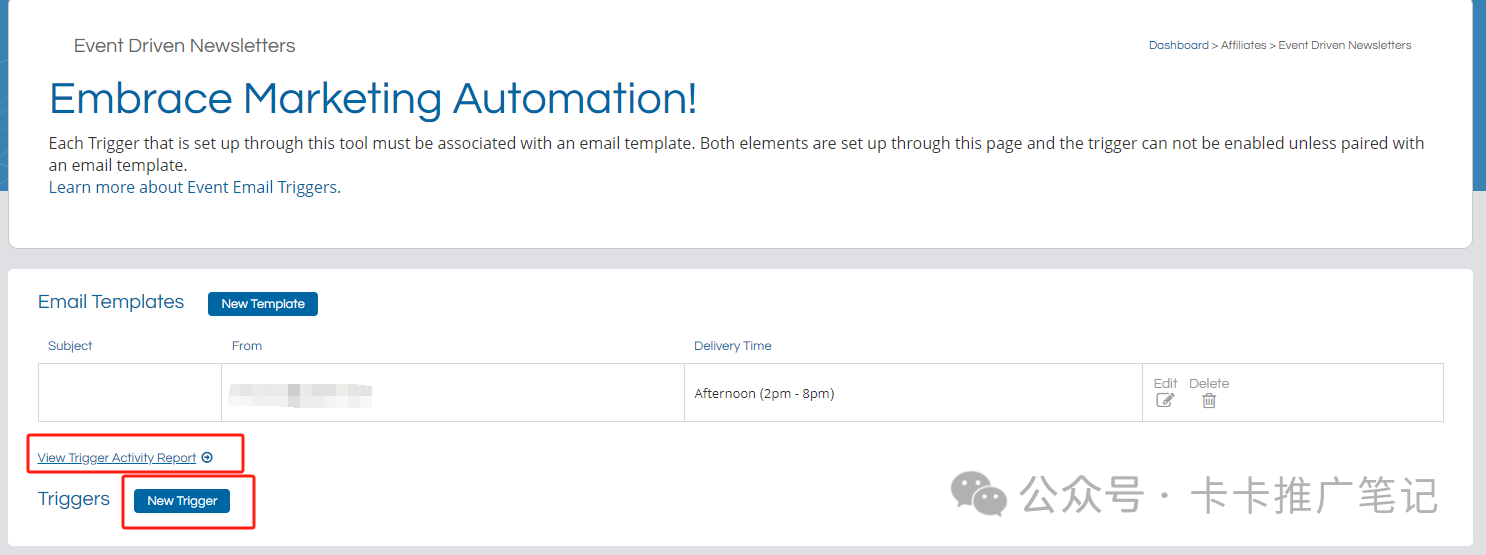Viewport: 1486px width, 555px height.
Task: Create a new email template
Action: coord(263,304)
